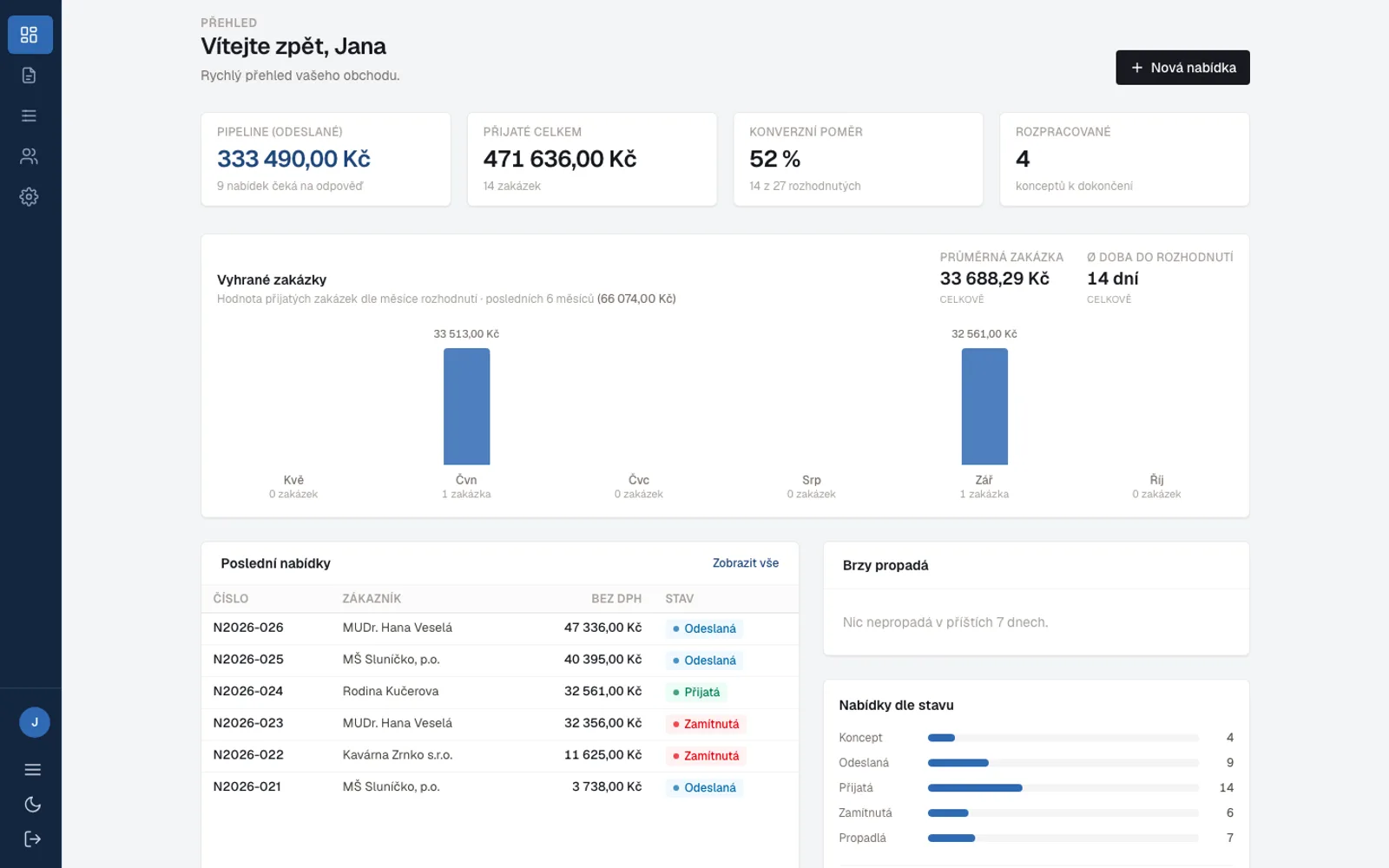This screenshot has width=1389, height=868.
Task: Open the quotes document icon in sidebar
Action: [x=30, y=76]
